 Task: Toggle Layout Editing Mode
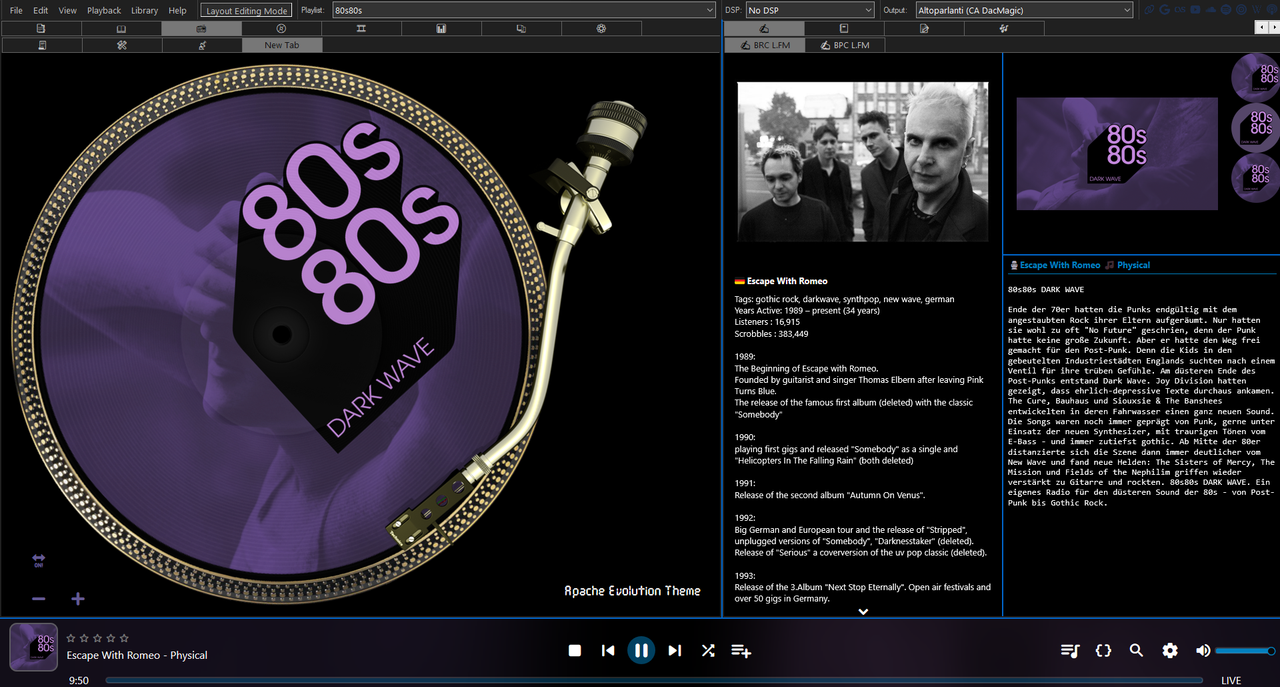[x=247, y=10]
